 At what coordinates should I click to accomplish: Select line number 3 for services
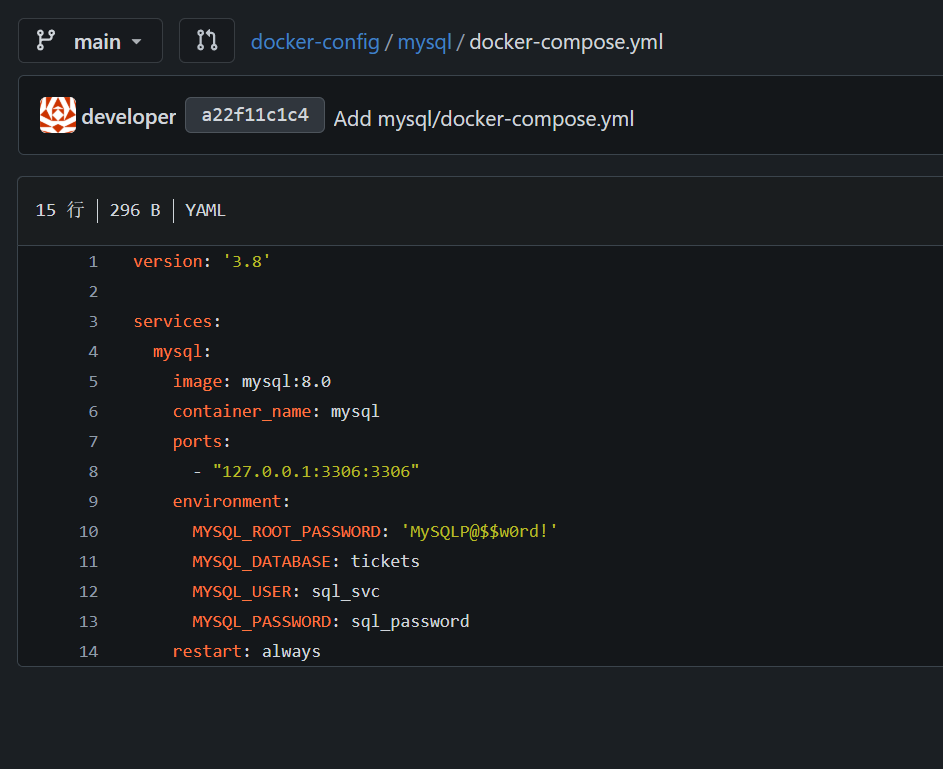pyautogui.click(x=93, y=321)
